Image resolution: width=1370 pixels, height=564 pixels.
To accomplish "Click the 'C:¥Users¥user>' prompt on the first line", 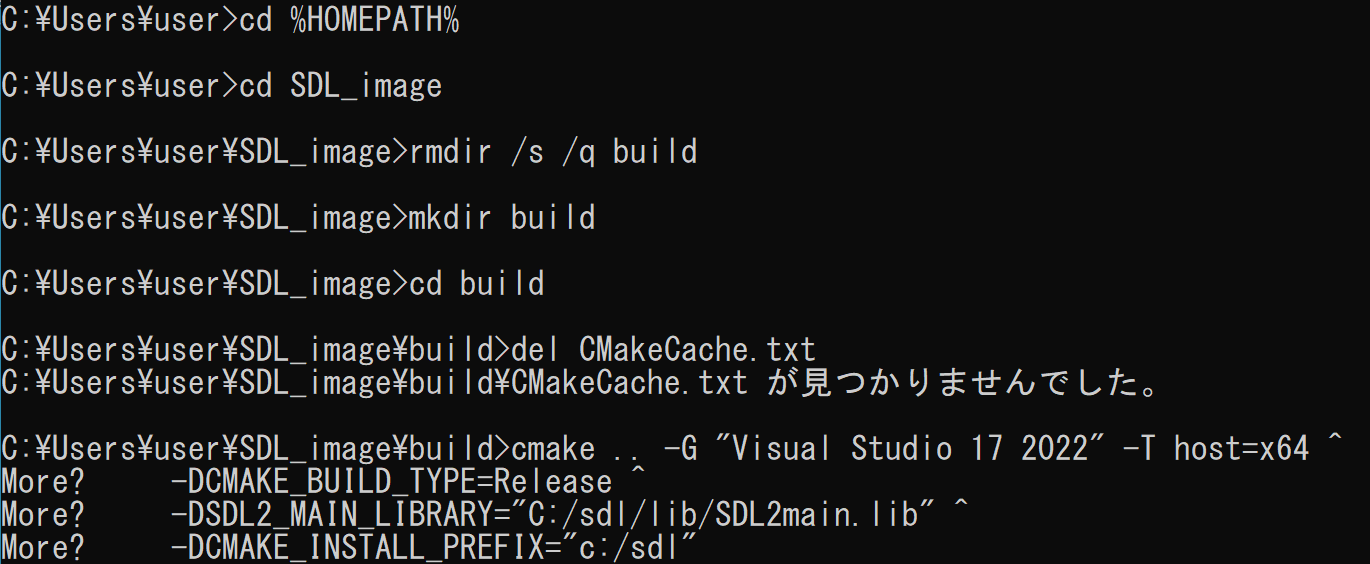I will pos(120,21).
